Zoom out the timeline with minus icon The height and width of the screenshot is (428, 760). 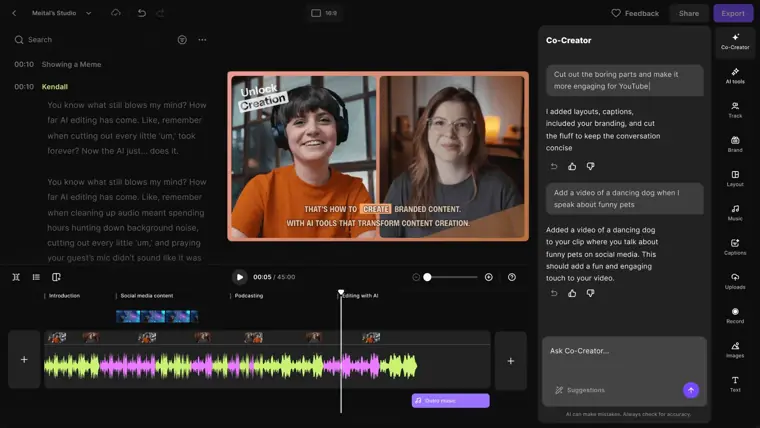click(x=416, y=277)
